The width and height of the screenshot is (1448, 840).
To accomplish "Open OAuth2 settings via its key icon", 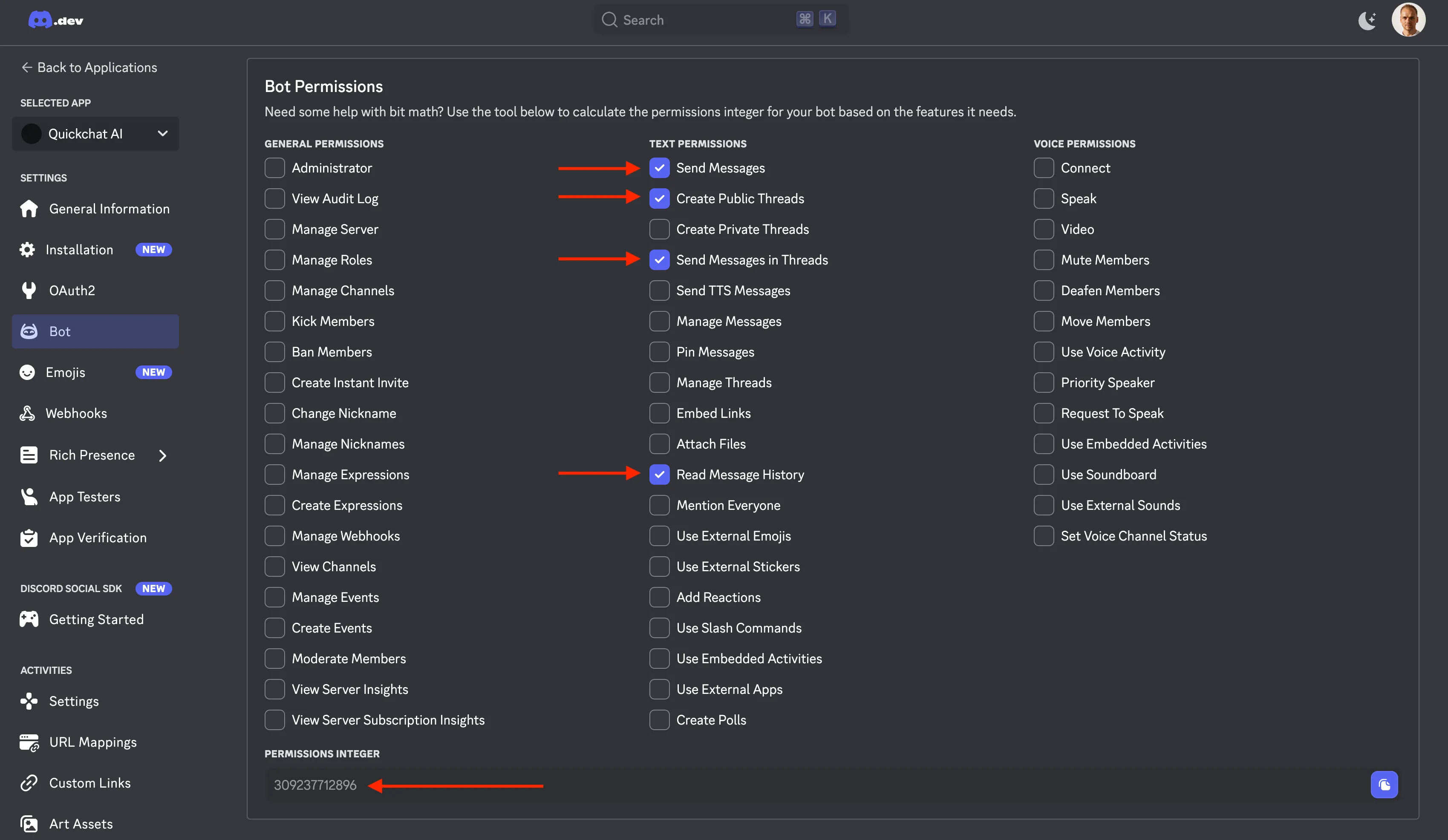I will (x=29, y=290).
